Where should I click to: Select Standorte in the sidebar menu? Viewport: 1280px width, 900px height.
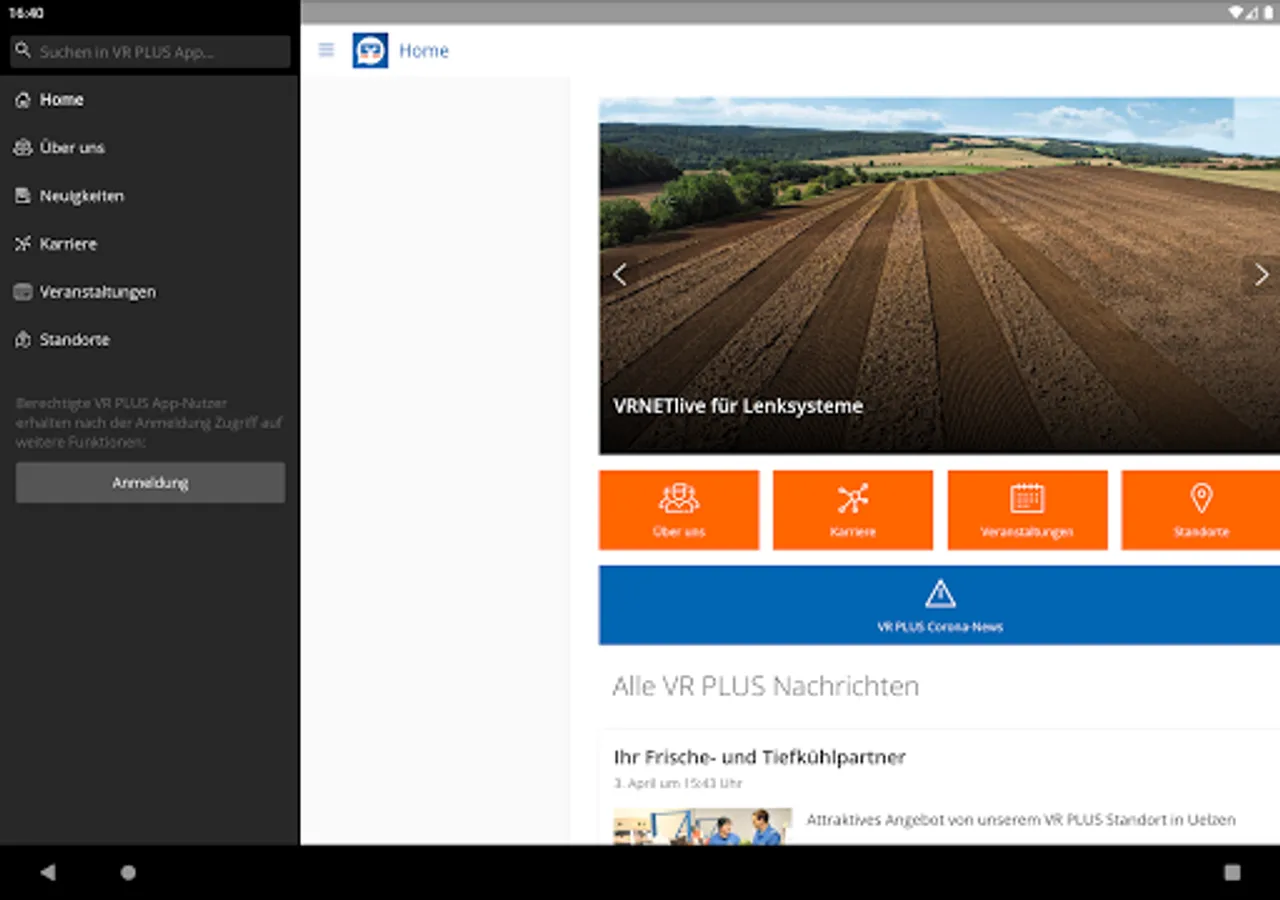(x=150, y=340)
